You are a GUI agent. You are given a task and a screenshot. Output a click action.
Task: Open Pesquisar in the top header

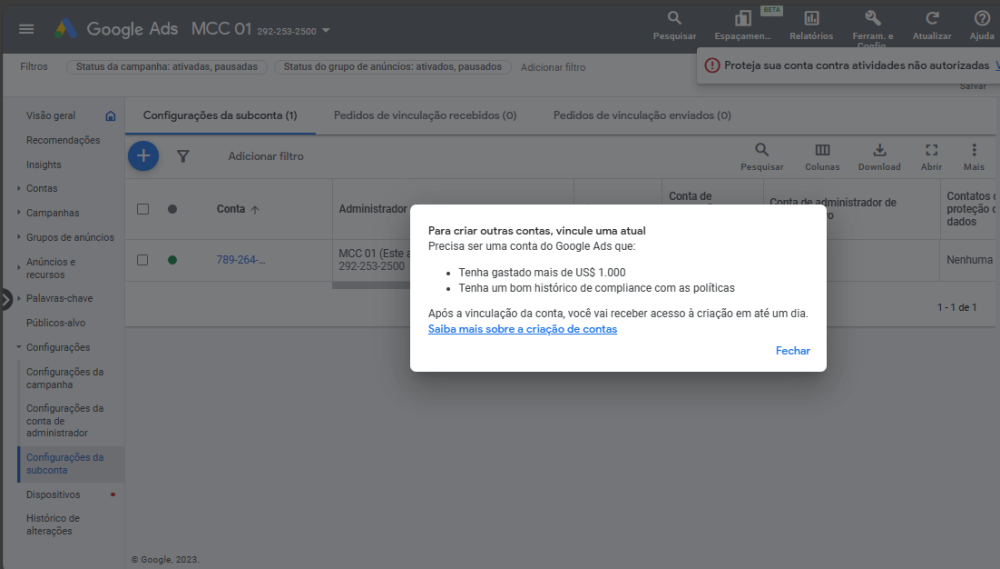point(674,26)
